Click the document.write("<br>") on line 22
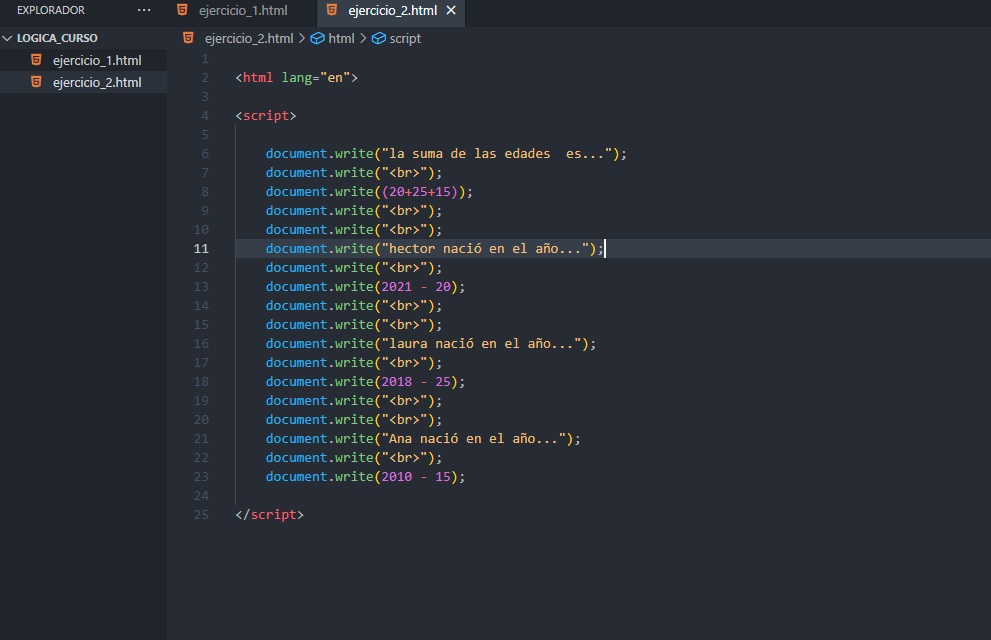Screen dimensions: 991x640 click(x=354, y=457)
